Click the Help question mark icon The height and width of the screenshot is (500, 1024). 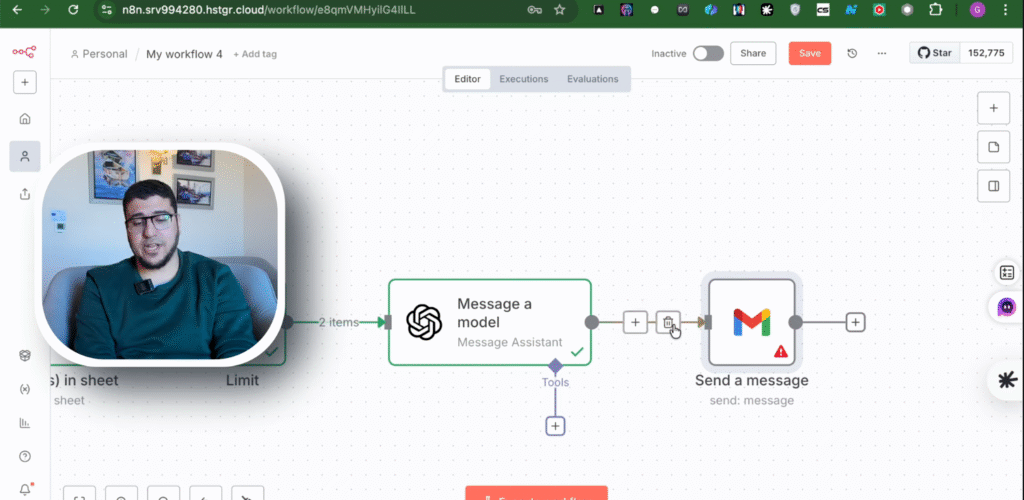[x=25, y=456]
